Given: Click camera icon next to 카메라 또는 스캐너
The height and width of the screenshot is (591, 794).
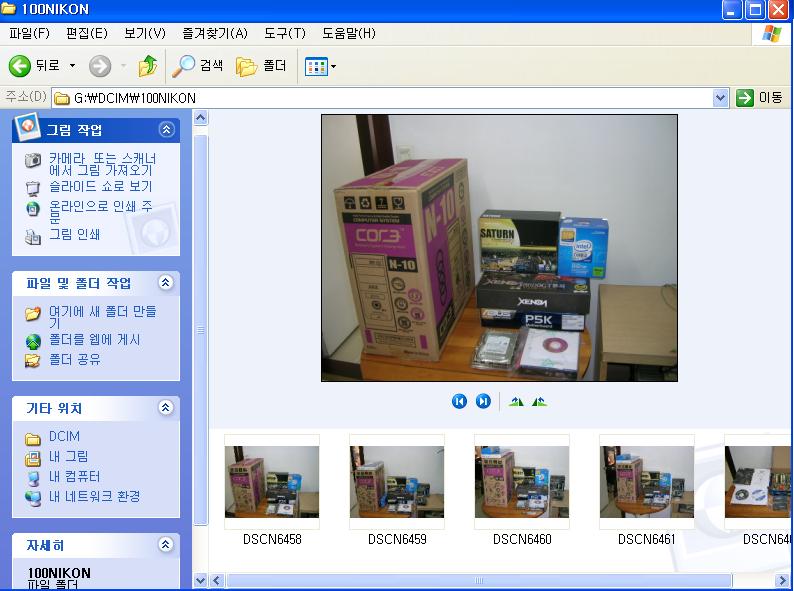Looking at the screenshot, I should pyautogui.click(x=33, y=161).
